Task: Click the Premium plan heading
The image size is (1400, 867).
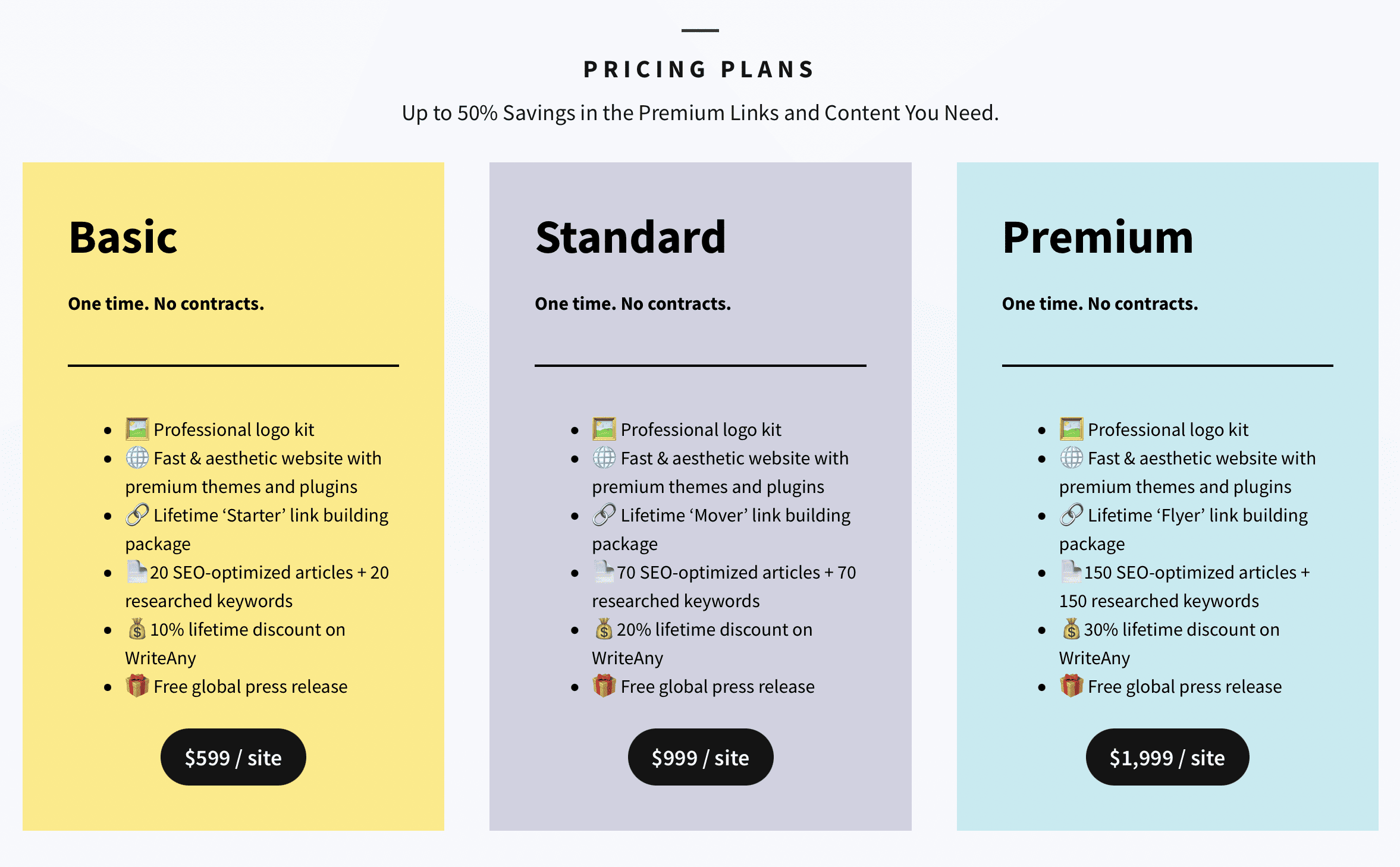Action: click(1097, 237)
